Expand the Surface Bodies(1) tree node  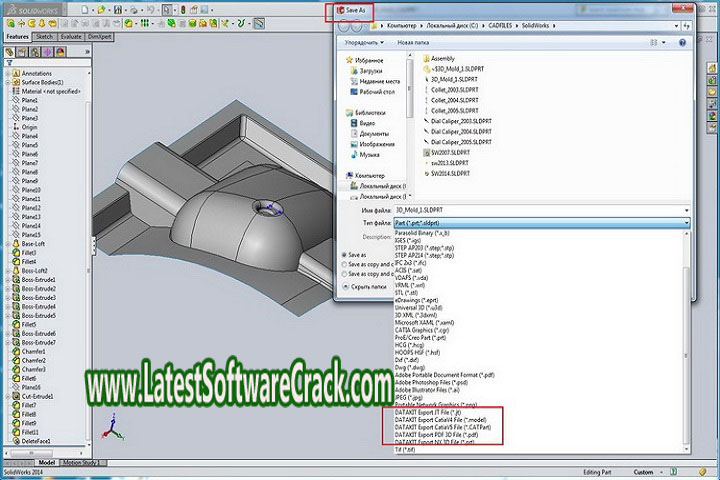(8, 82)
